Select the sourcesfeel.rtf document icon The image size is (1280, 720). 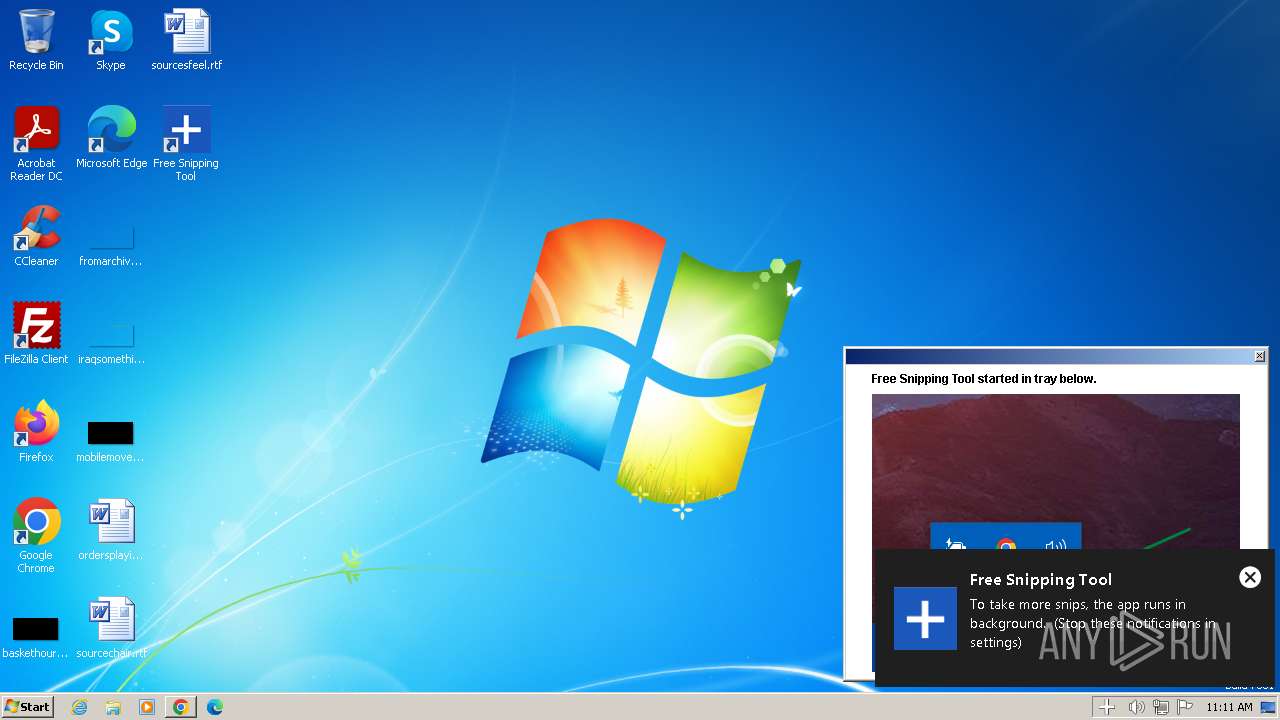[186, 40]
